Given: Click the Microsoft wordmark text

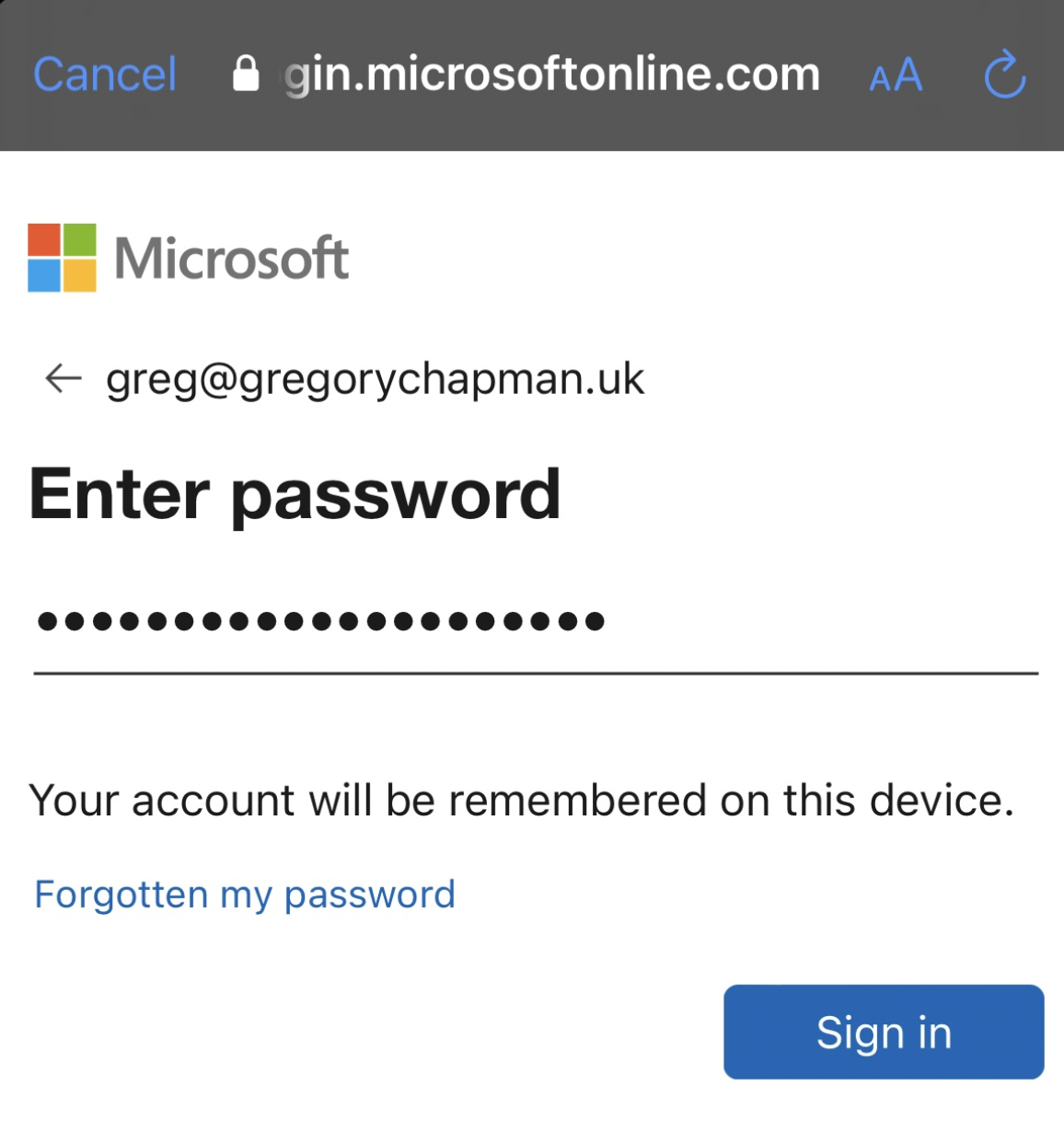Looking at the screenshot, I should [231, 259].
